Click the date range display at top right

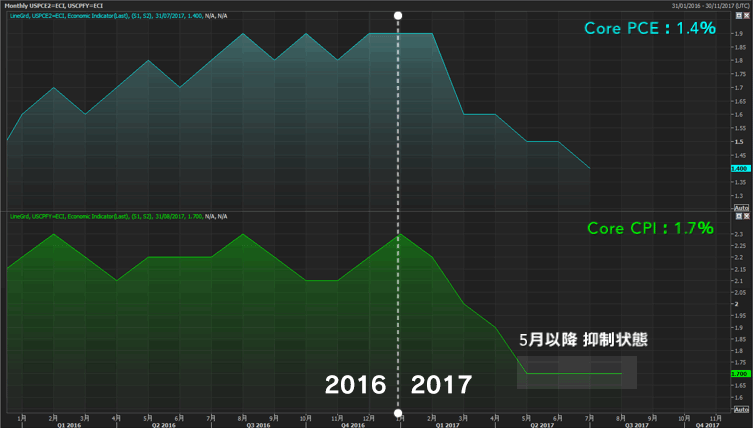(x=698, y=6)
